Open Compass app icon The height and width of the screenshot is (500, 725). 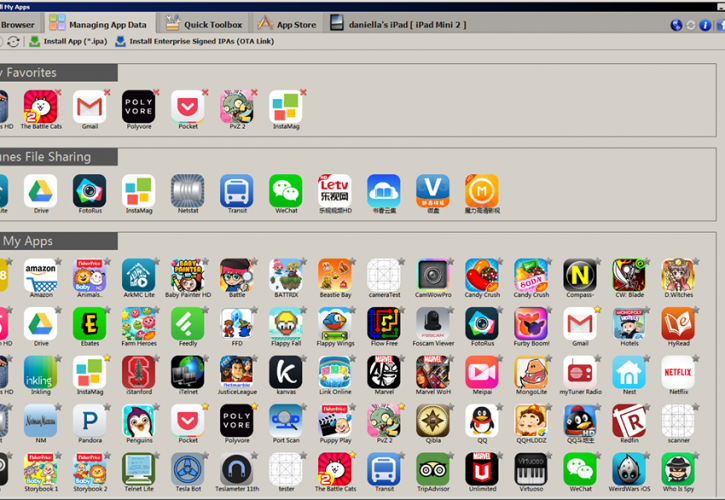pyautogui.click(x=580, y=275)
